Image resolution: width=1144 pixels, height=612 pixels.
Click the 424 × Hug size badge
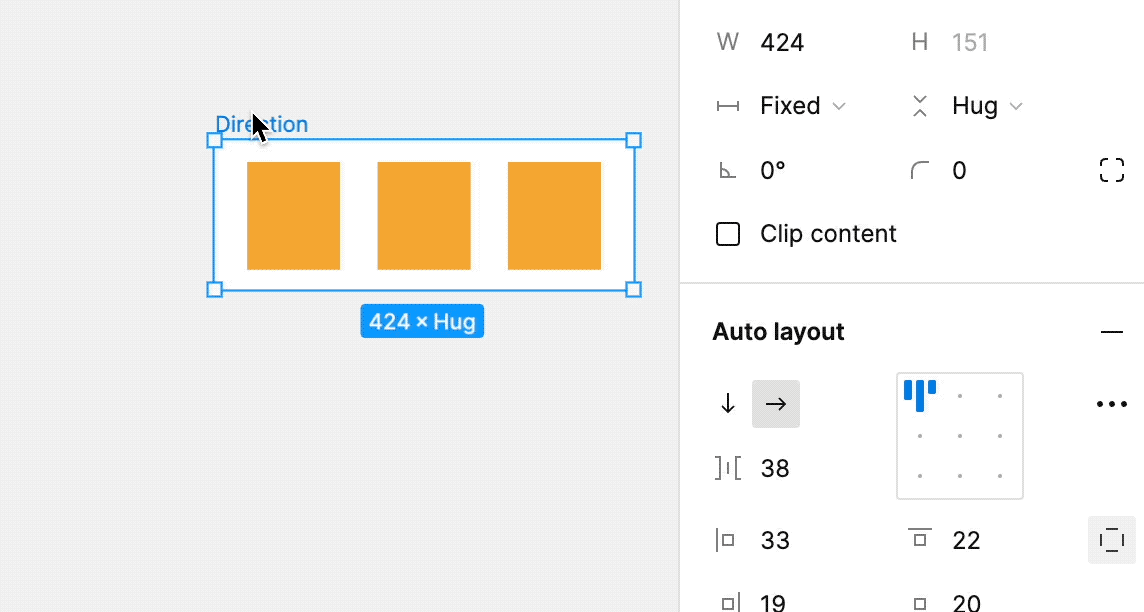pyautogui.click(x=422, y=321)
